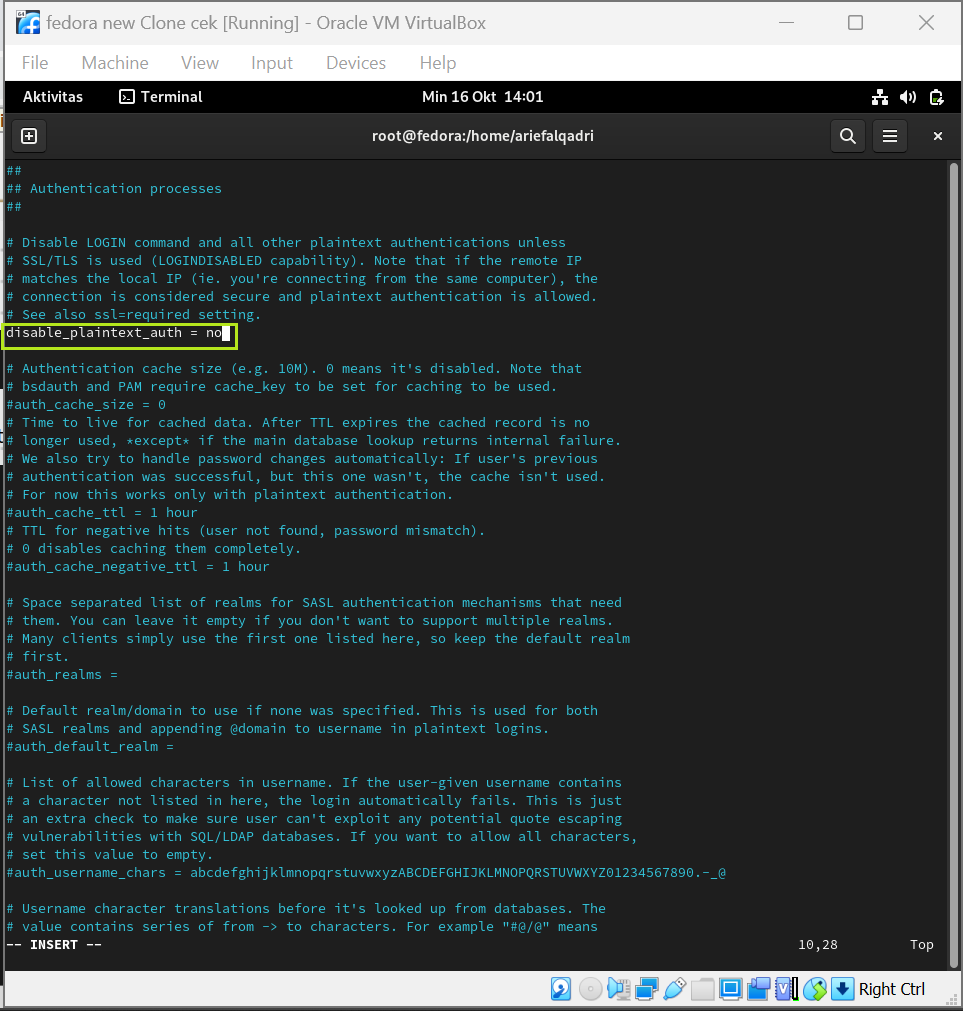
Task: Open the USB devices indicator
Action: click(x=674, y=988)
